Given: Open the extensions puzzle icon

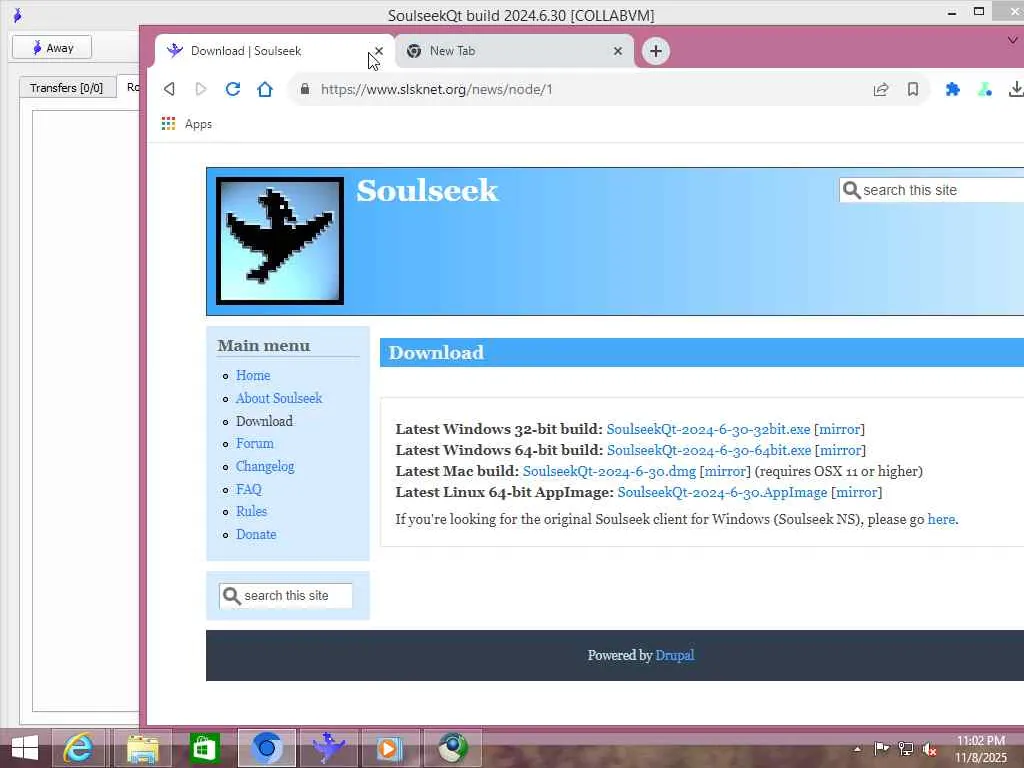Looking at the screenshot, I should (953, 89).
